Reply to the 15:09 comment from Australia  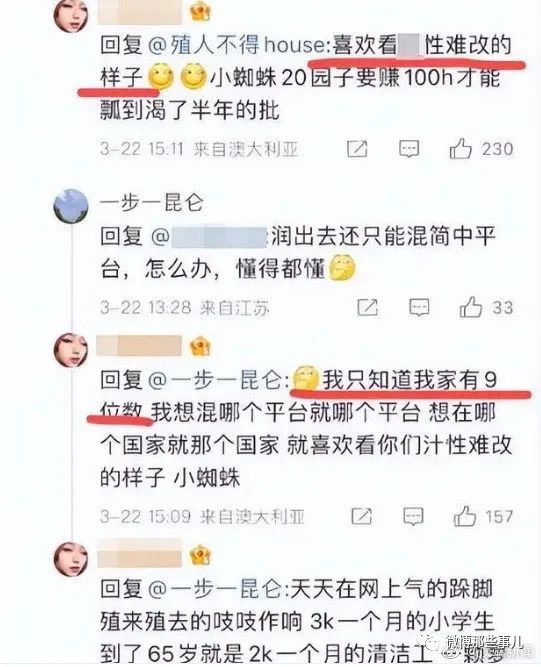[x=413, y=517]
